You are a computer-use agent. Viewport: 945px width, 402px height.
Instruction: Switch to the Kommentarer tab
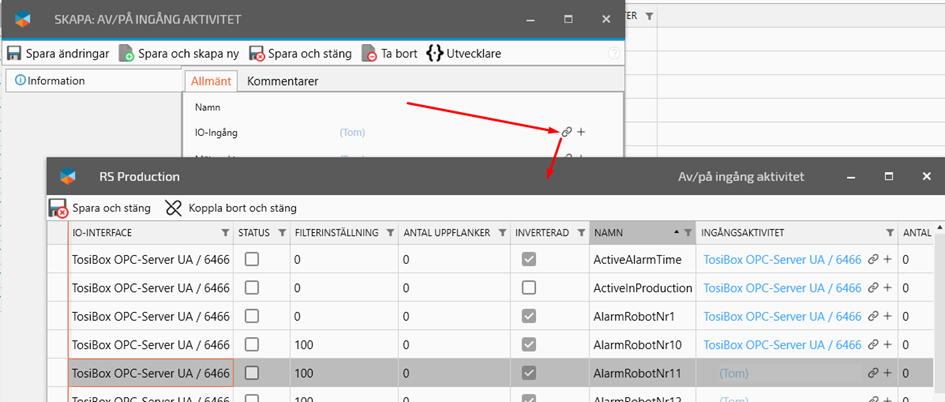point(282,80)
